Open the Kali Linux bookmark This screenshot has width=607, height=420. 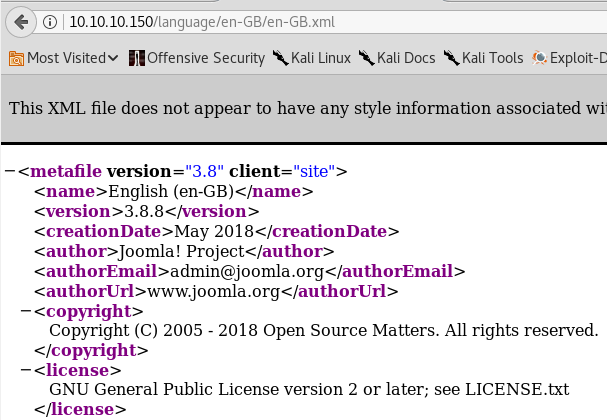314,58
